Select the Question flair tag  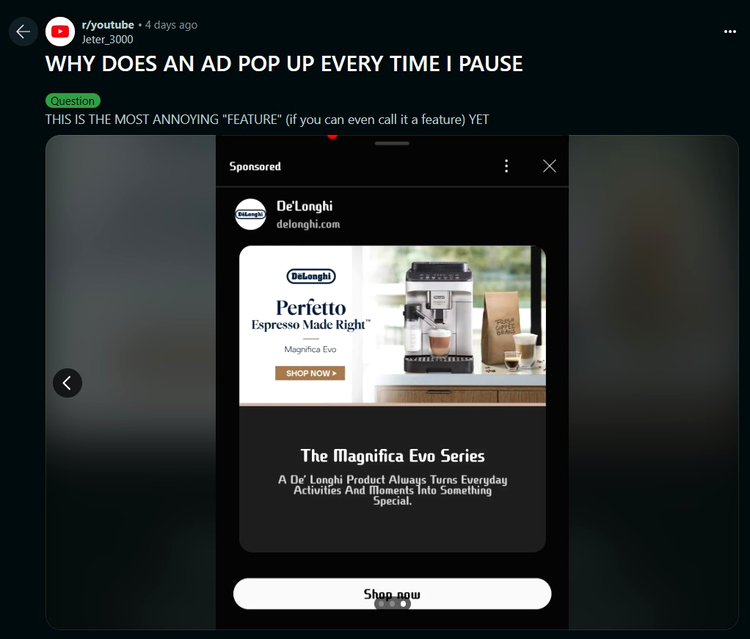click(x=73, y=101)
